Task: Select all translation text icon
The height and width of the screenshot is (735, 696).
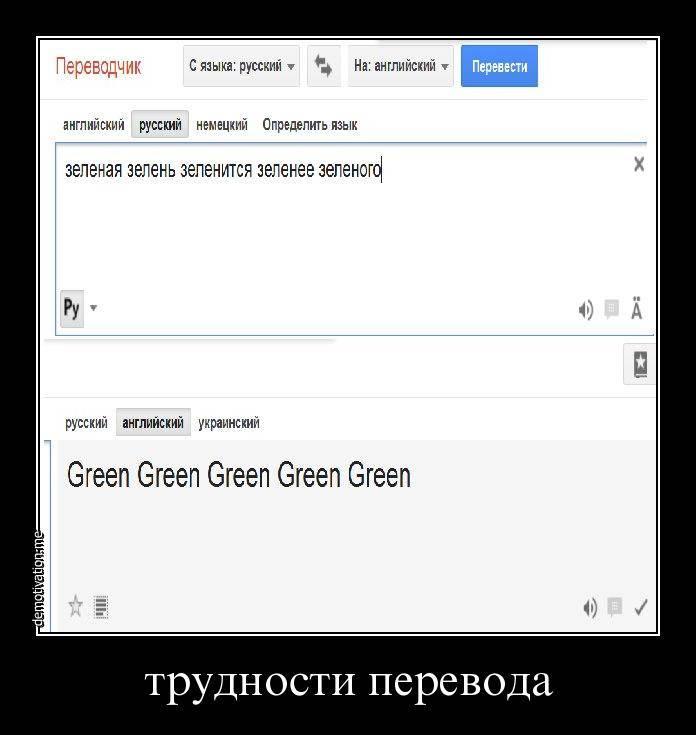Action: 101,607
